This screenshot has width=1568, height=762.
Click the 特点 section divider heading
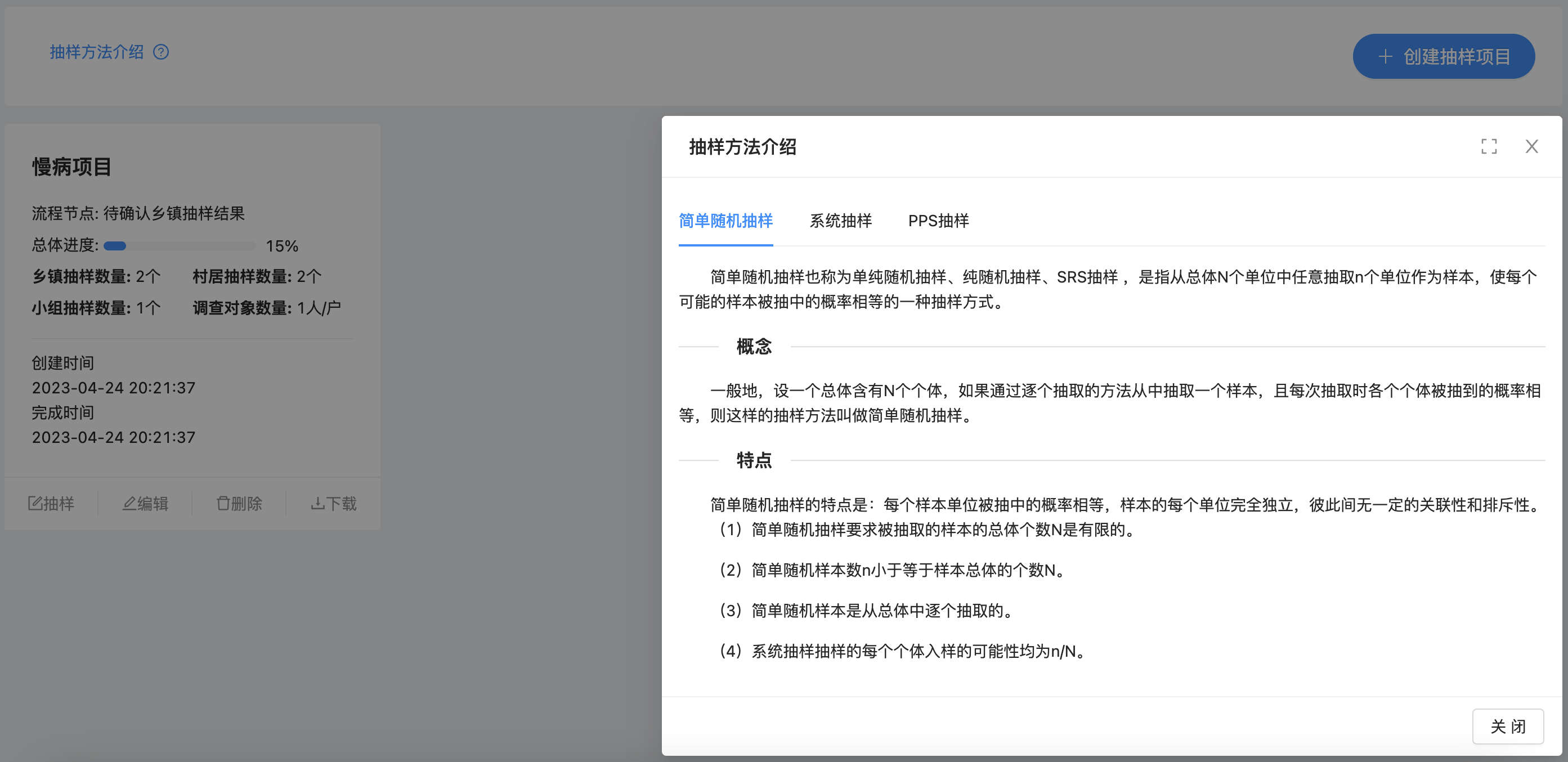coord(754,460)
